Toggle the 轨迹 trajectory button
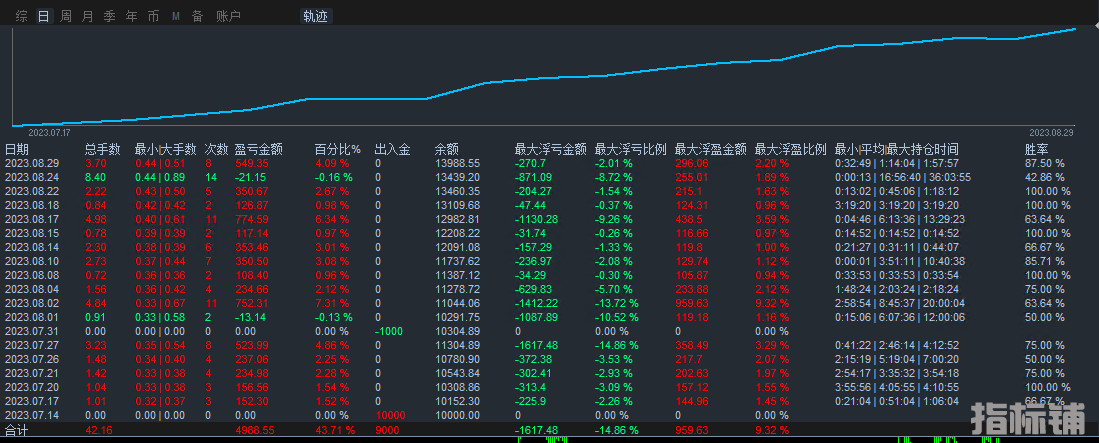The width and height of the screenshot is (1099, 443). point(315,16)
